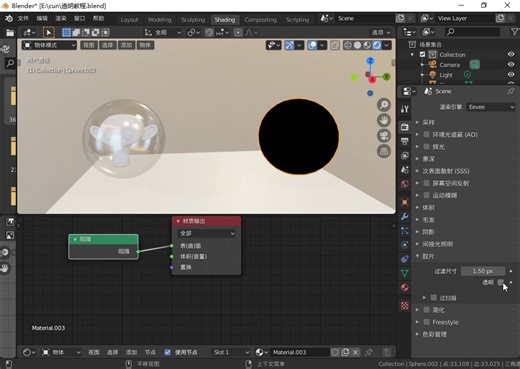Click outliner search field
The width and height of the screenshot is (520, 369).
click(x=473, y=32)
